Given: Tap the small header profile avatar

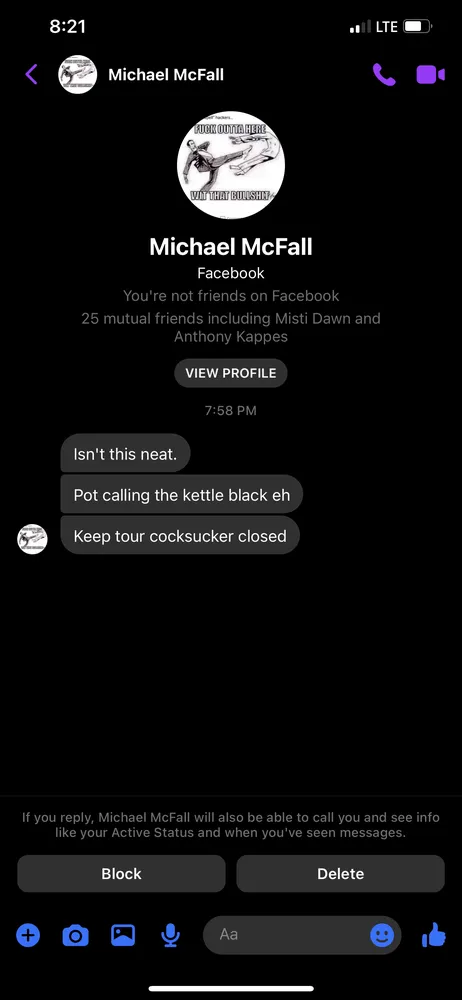Looking at the screenshot, I should 78,75.
